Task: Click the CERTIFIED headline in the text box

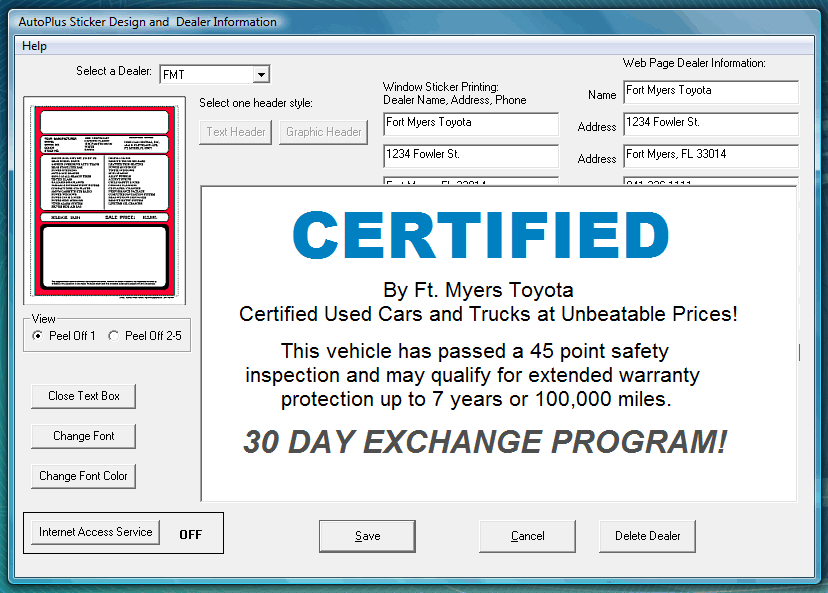Action: pos(481,235)
